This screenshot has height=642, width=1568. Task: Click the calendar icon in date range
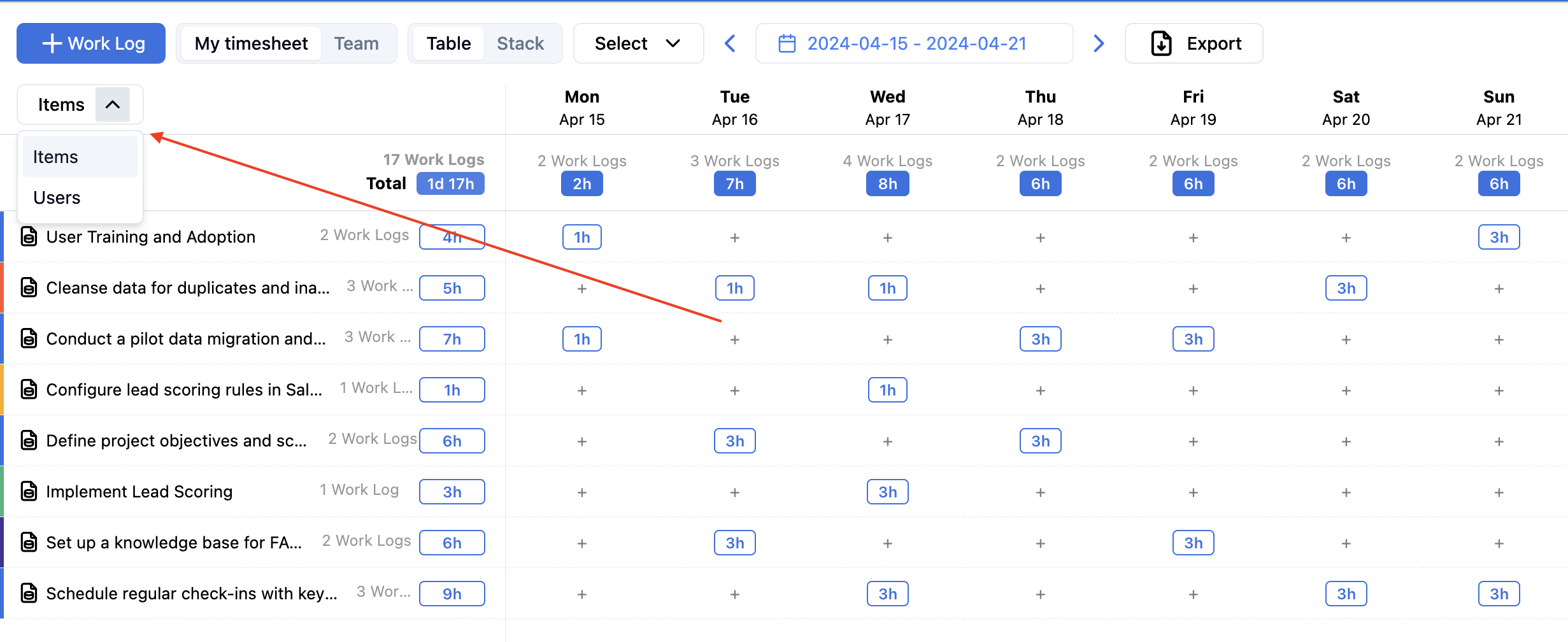pos(787,43)
